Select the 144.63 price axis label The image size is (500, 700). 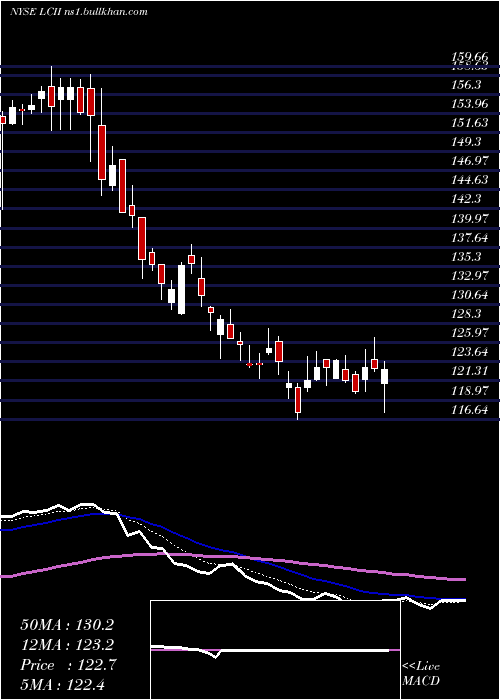coord(470,179)
